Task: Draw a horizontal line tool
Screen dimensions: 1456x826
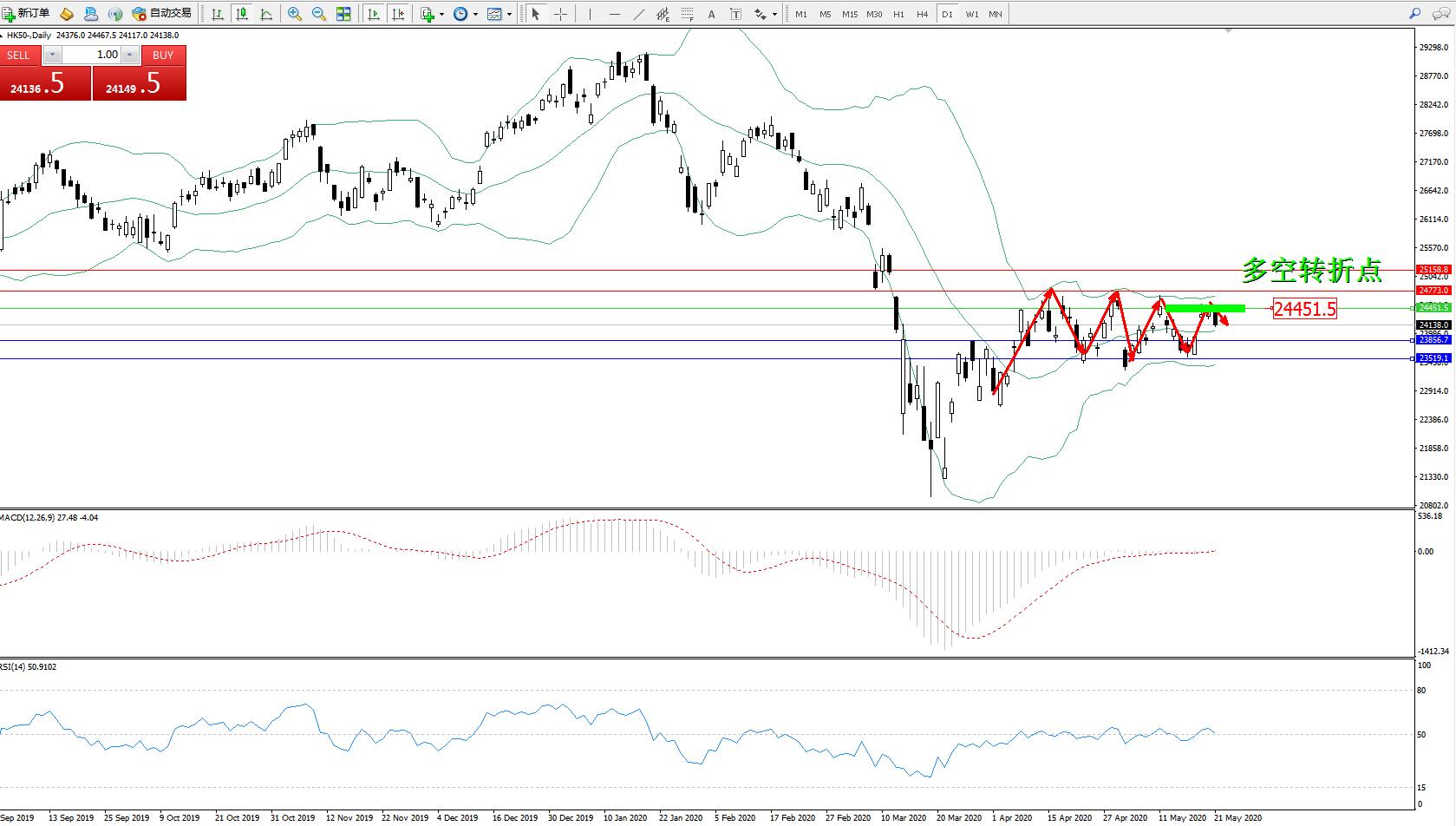Action: [x=615, y=14]
